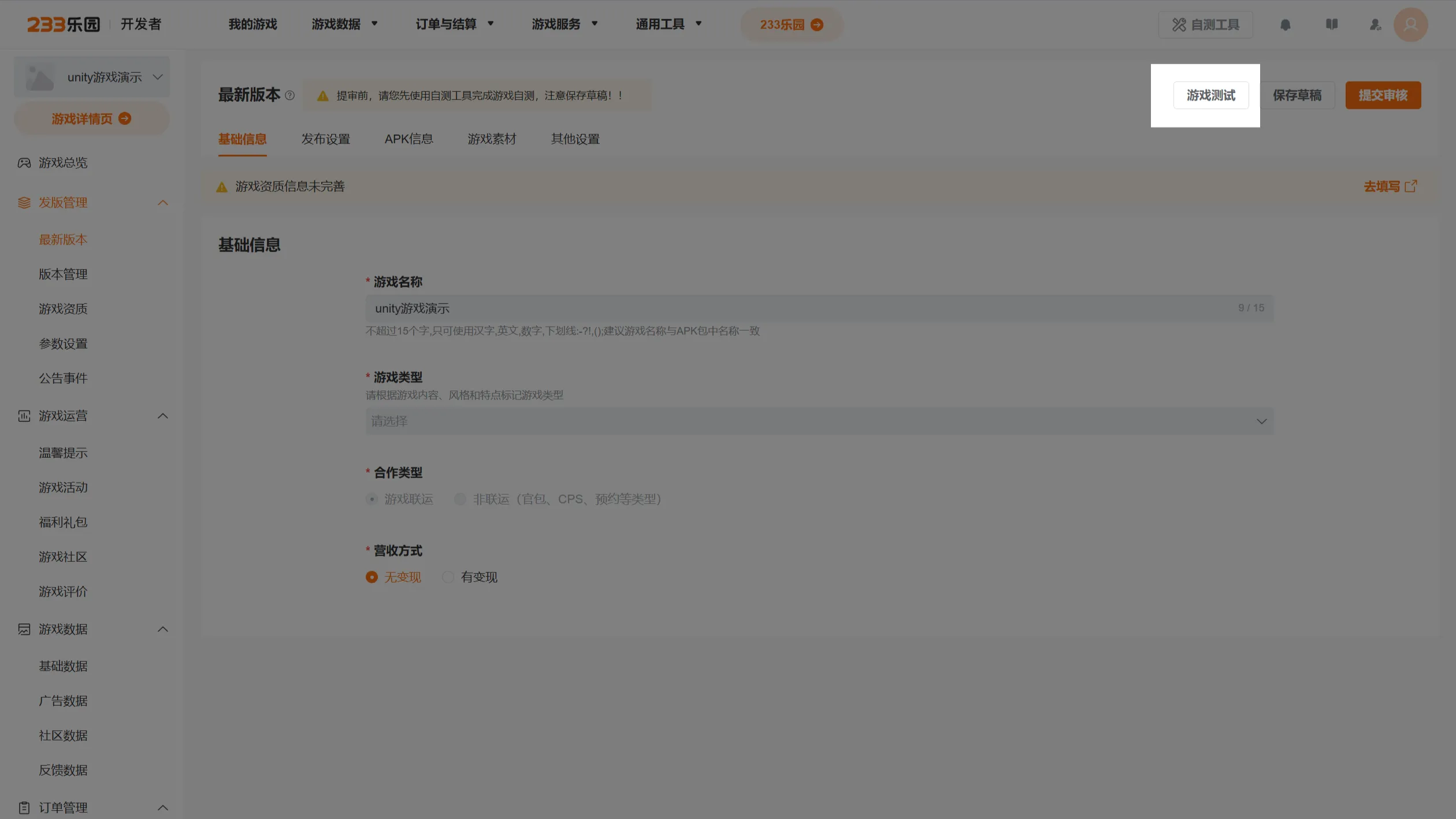Click help icon beside 最新版本 heading
The image size is (1456, 819).
[x=290, y=96]
